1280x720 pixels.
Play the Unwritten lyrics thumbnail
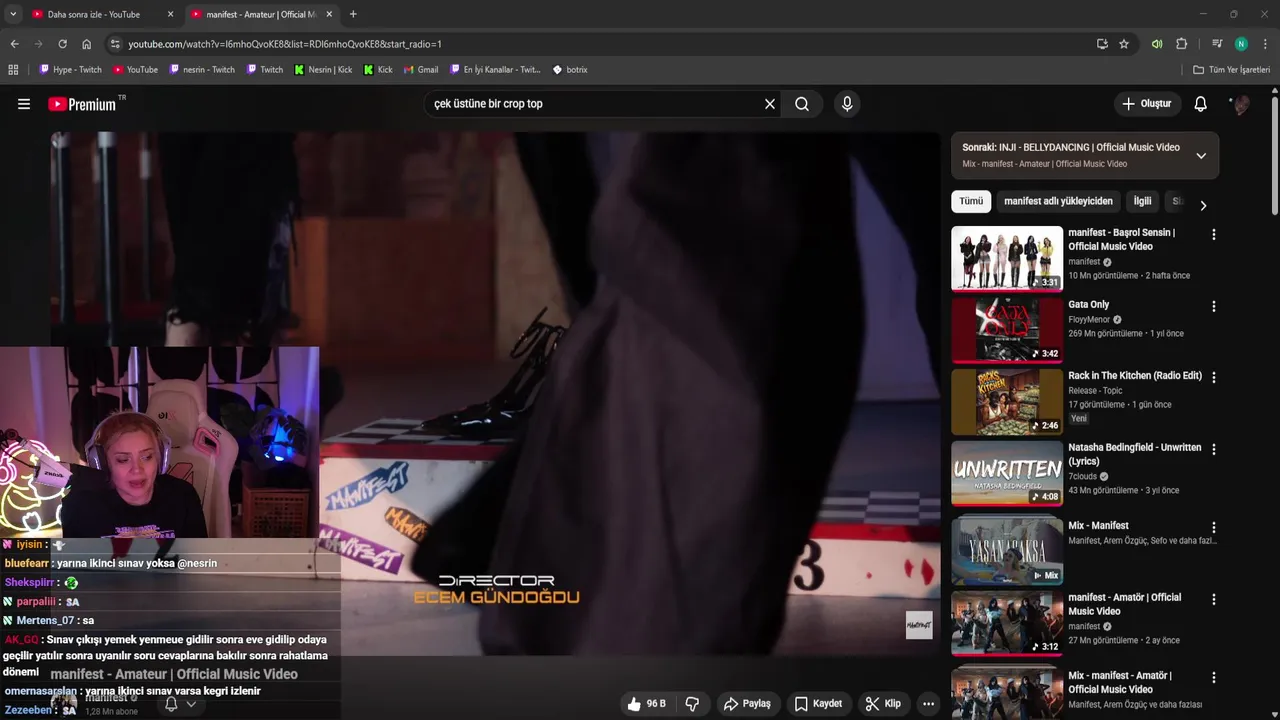tap(1007, 473)
